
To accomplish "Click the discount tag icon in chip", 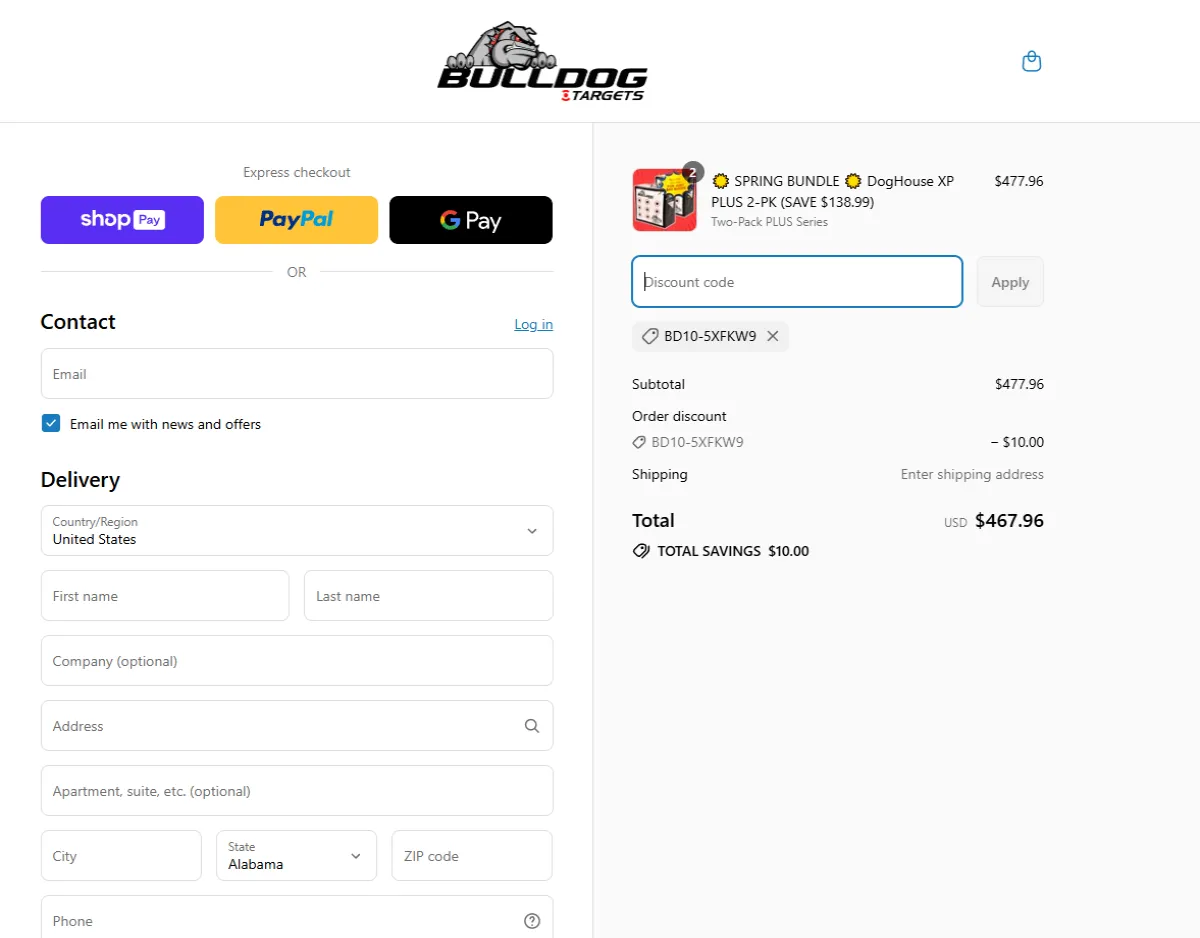I will tap(650, 336).
